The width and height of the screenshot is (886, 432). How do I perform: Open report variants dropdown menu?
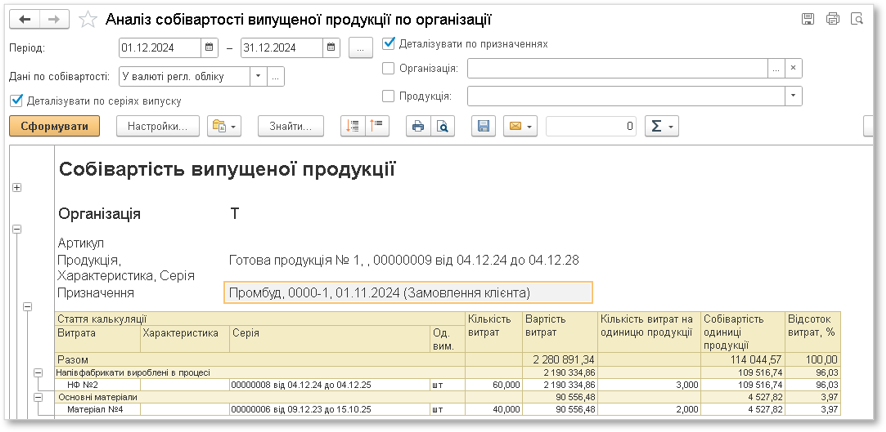click(224, 126)
